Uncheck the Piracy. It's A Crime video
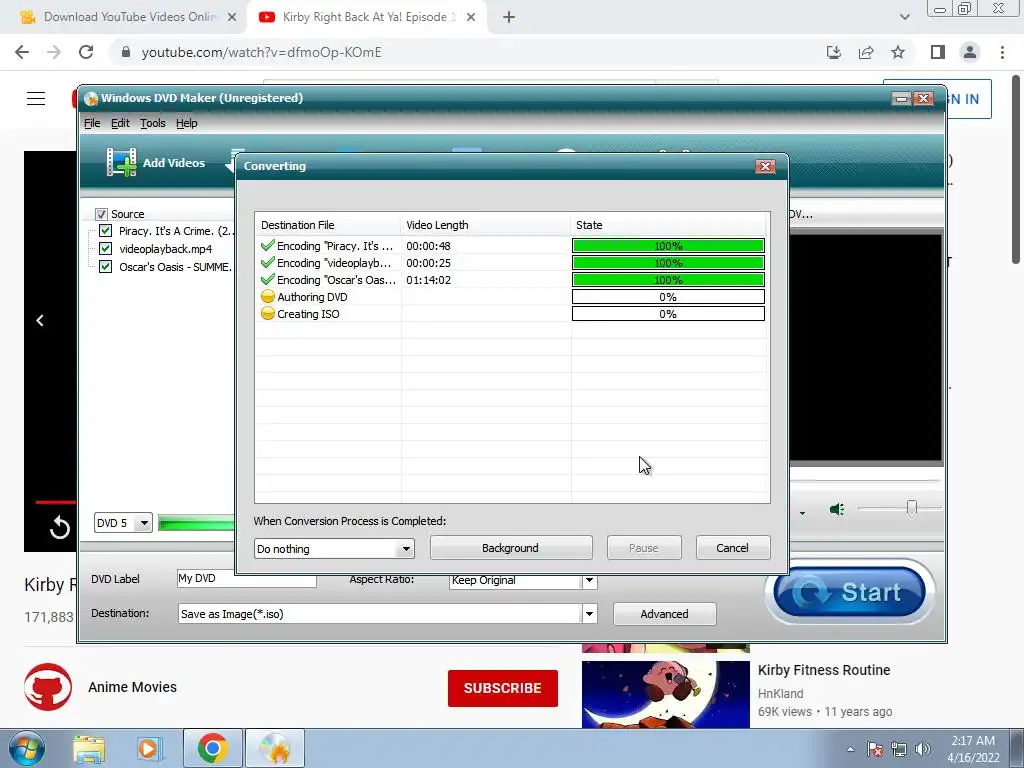The height and width of the screenshot is (768, 1024). click(105, 231)
